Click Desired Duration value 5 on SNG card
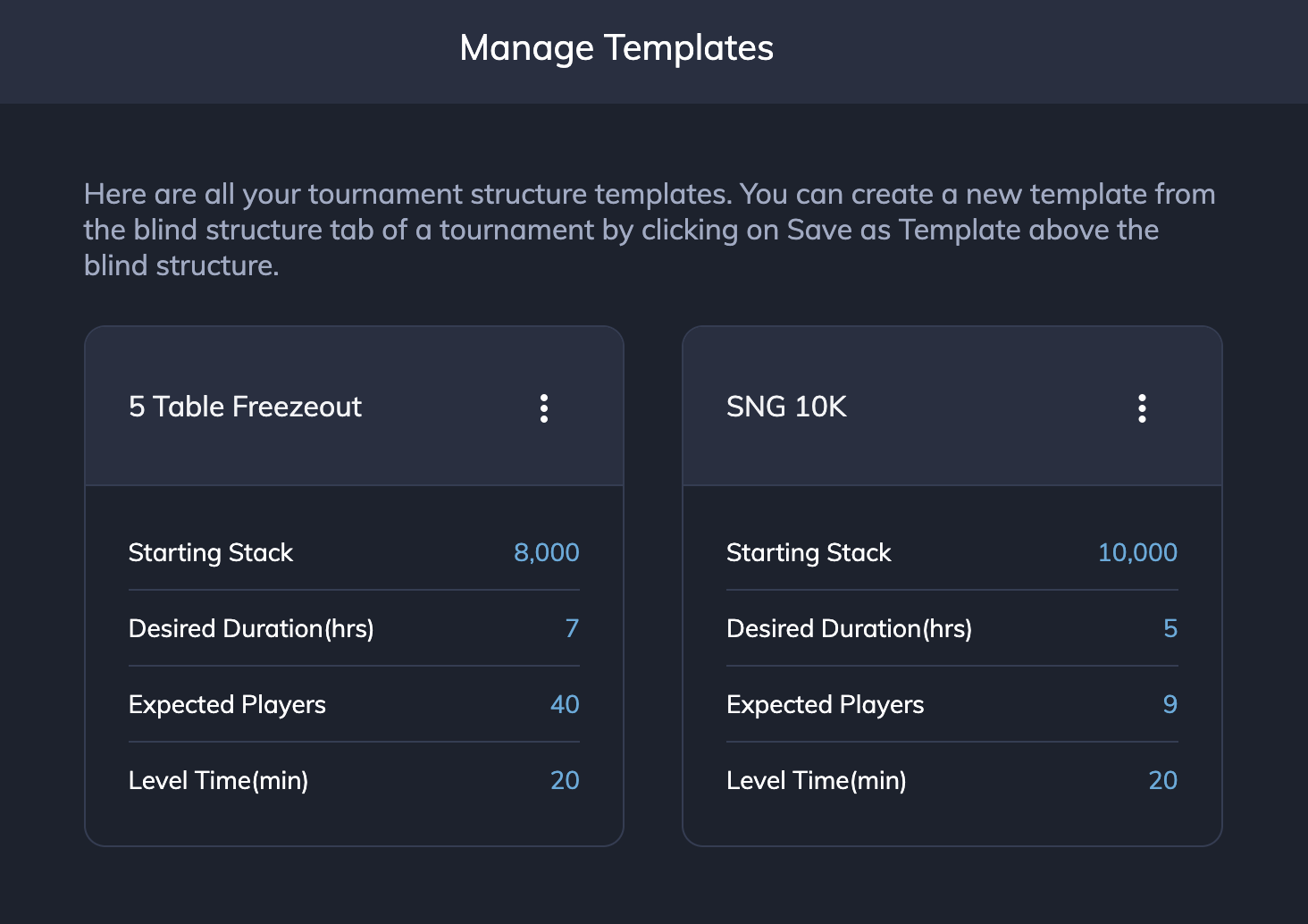Viewport: 1308px width, 924px height. tap(1170, 628)
